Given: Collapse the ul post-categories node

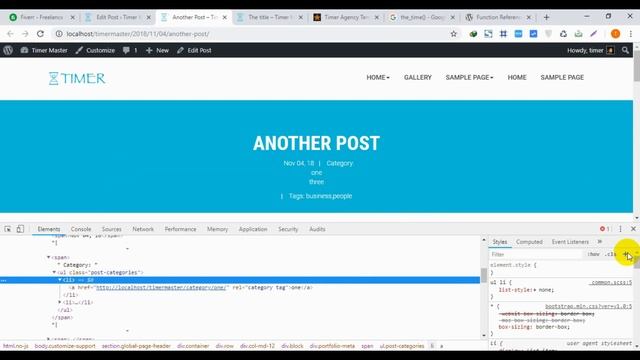Looking at the screenshot, I should coord(54,272).
